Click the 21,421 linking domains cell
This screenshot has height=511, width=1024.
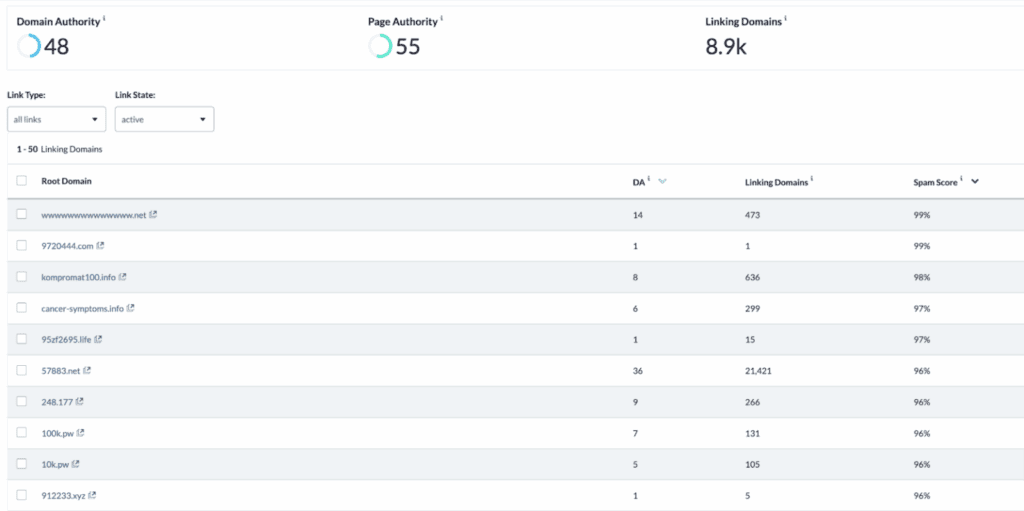(758, 371)
